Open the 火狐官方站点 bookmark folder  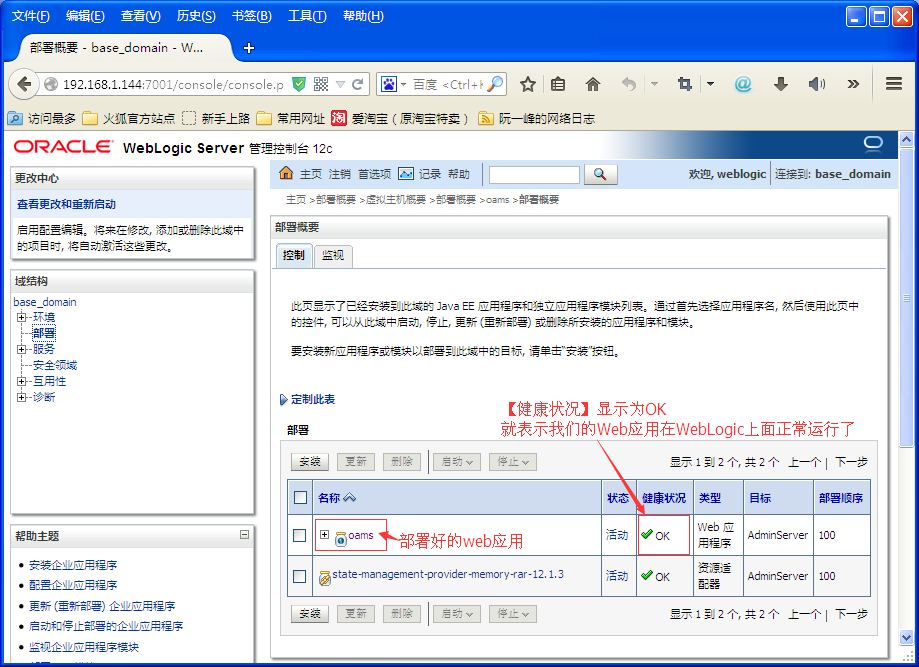(x=129, y=119)
